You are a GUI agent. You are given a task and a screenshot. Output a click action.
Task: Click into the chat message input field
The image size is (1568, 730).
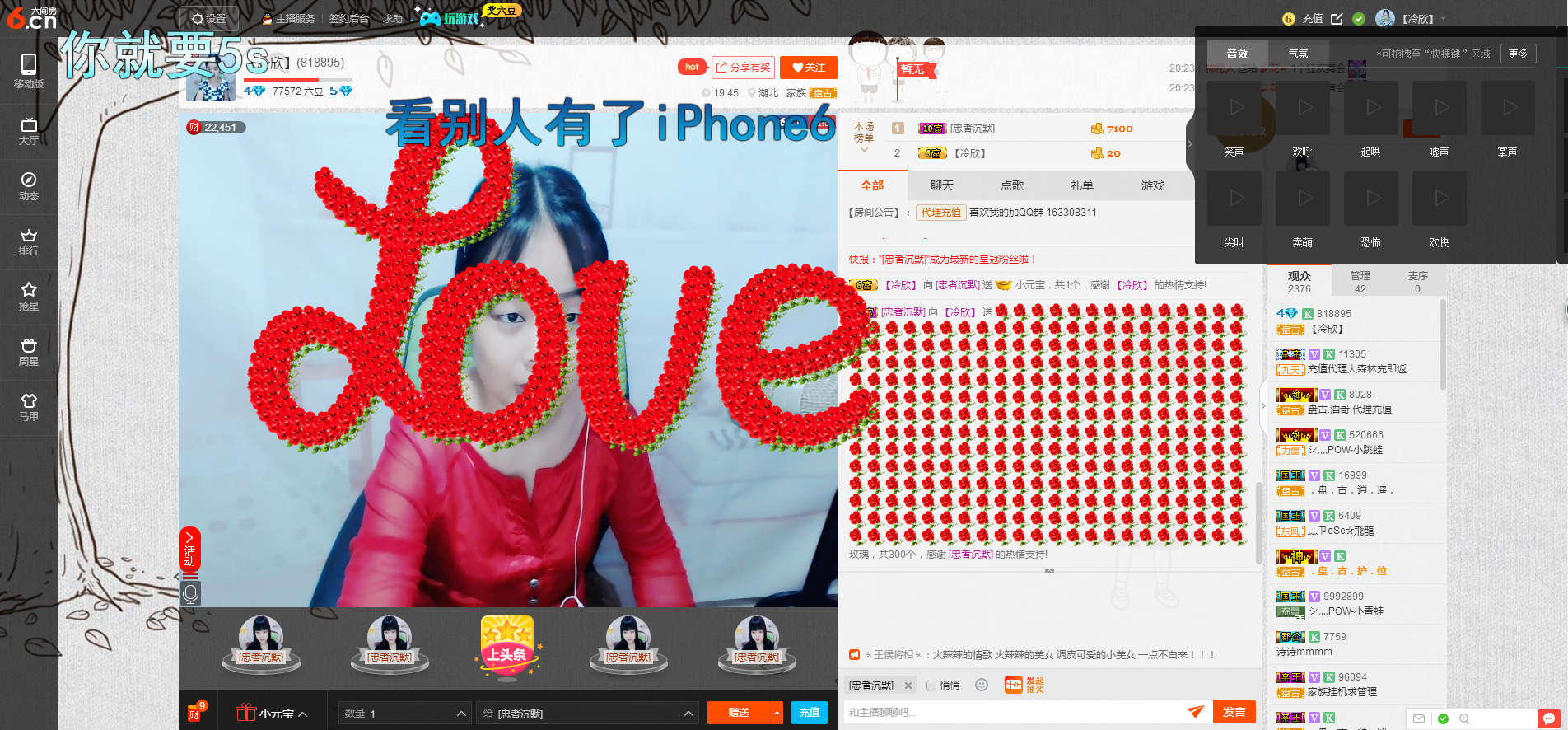click(x=1015, y=712)
